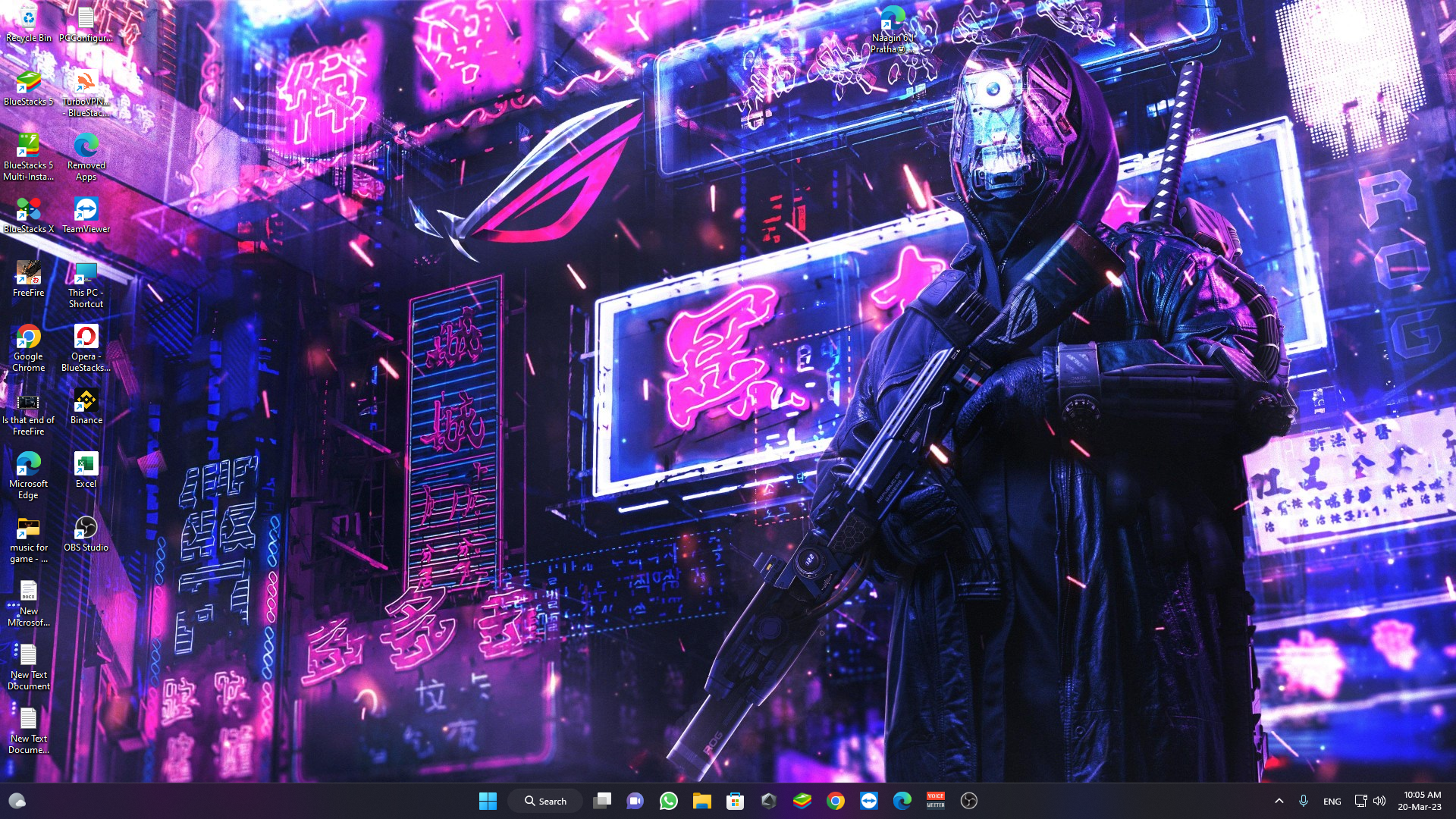
Task: Click the microphone tray icon
Action: coord(1303,801)
